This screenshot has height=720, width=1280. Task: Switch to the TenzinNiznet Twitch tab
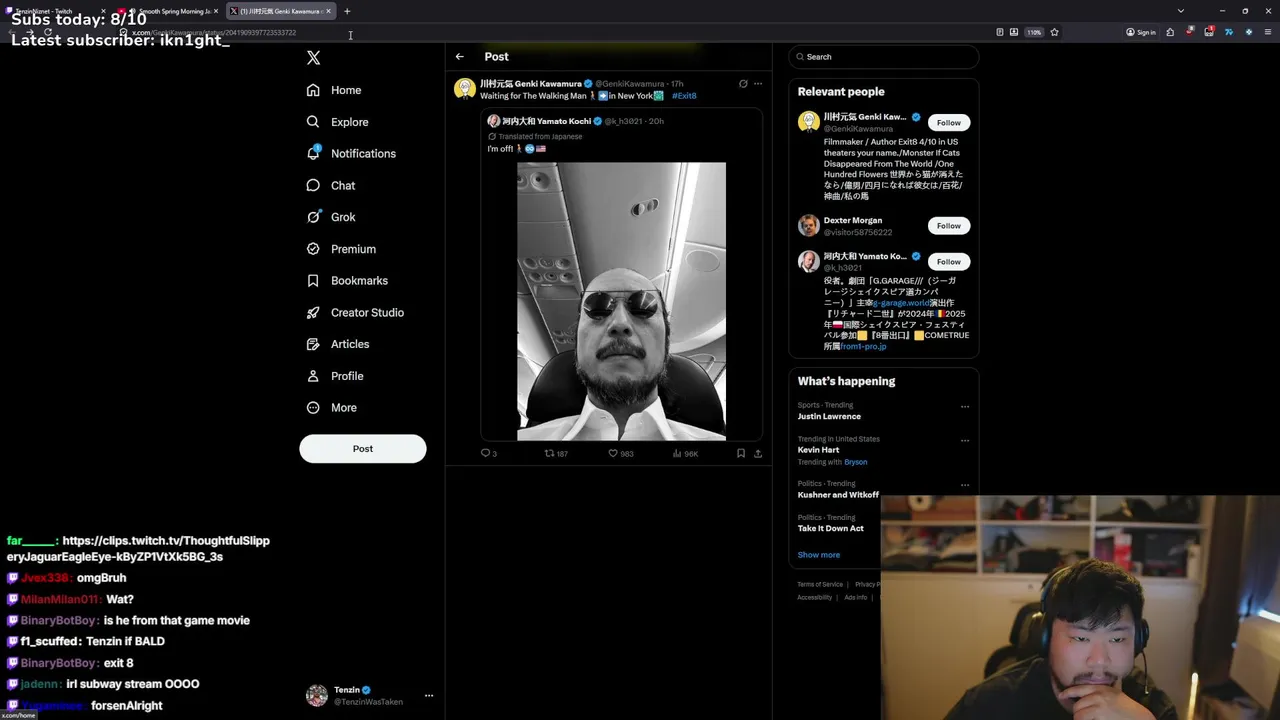coord(55,11)
